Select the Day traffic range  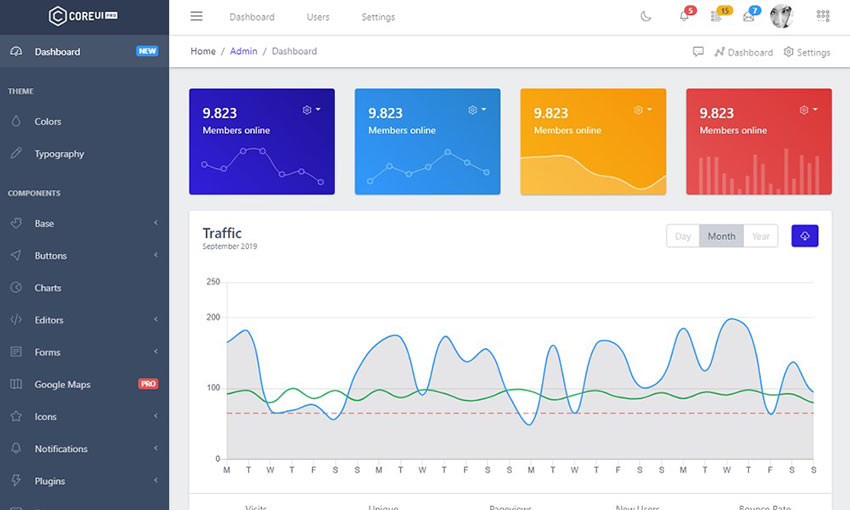683,236
